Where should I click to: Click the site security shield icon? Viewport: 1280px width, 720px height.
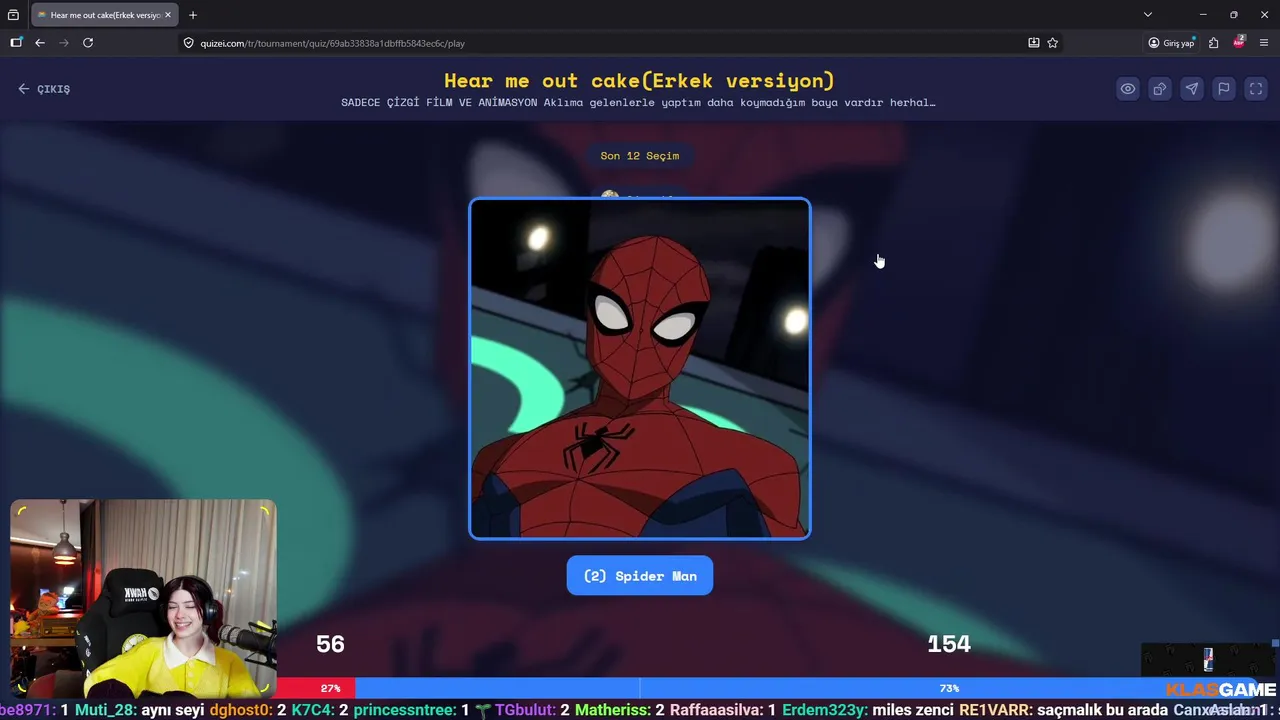(x=188, y=43)
